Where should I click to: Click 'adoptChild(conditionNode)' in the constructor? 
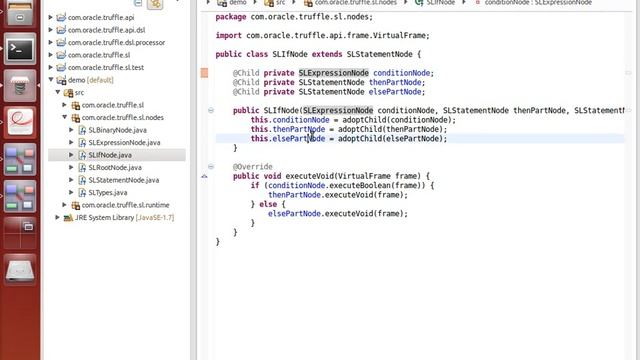tap(397, 120)
